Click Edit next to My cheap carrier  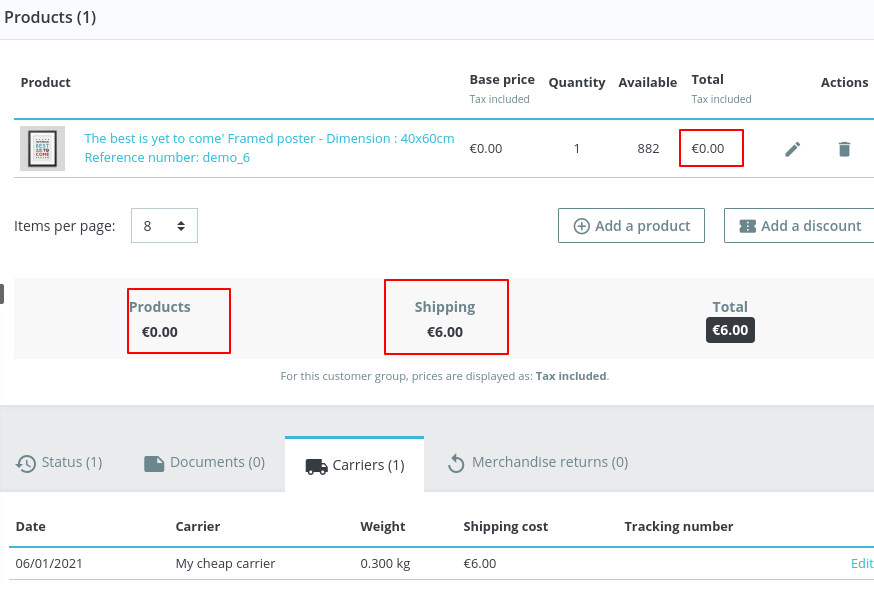click(x=861, y=563)
